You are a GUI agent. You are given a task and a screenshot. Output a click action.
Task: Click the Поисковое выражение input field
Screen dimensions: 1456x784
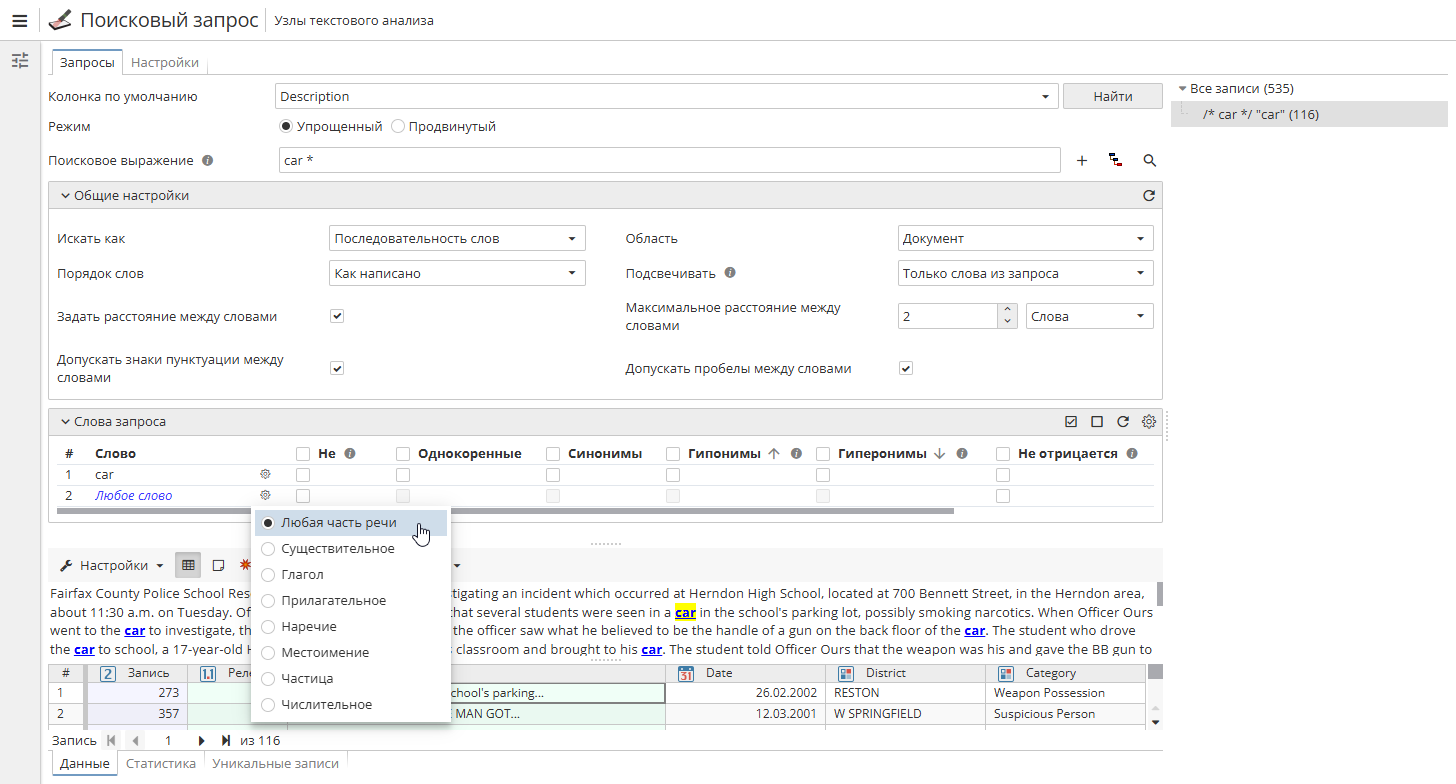pyautogui.click(x=669, y=160)
